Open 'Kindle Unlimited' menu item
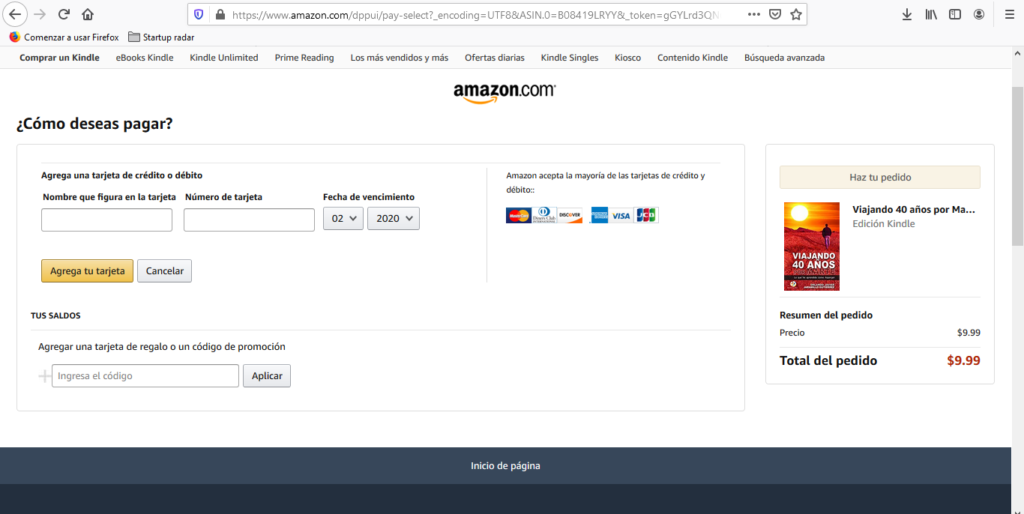 coord(224,57)
